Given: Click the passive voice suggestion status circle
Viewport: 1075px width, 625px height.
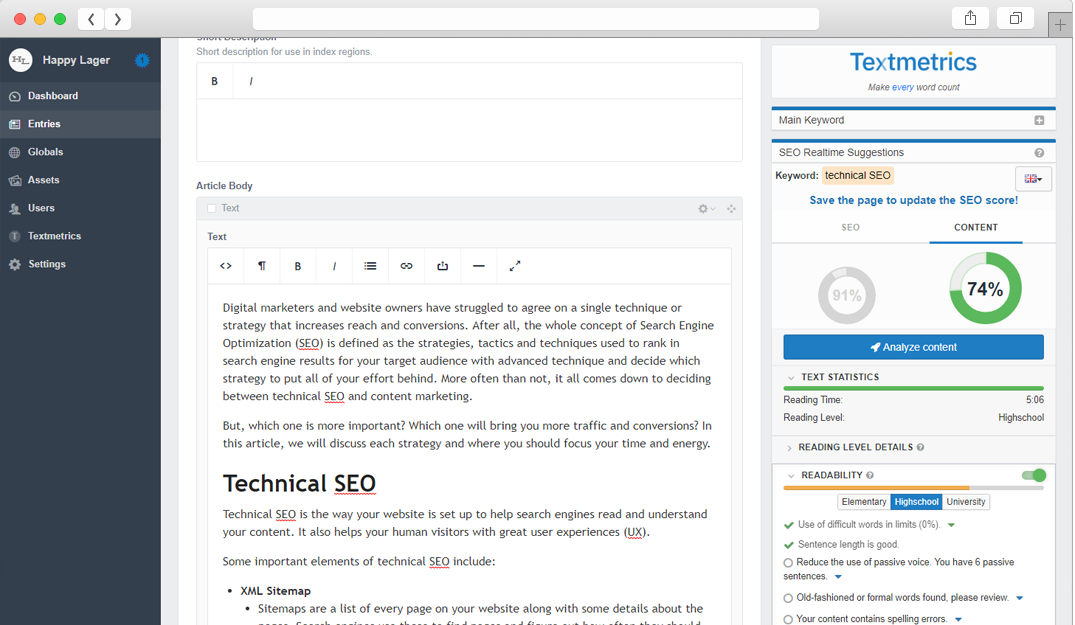Looking at the screenshot, I should pos(788,563).
